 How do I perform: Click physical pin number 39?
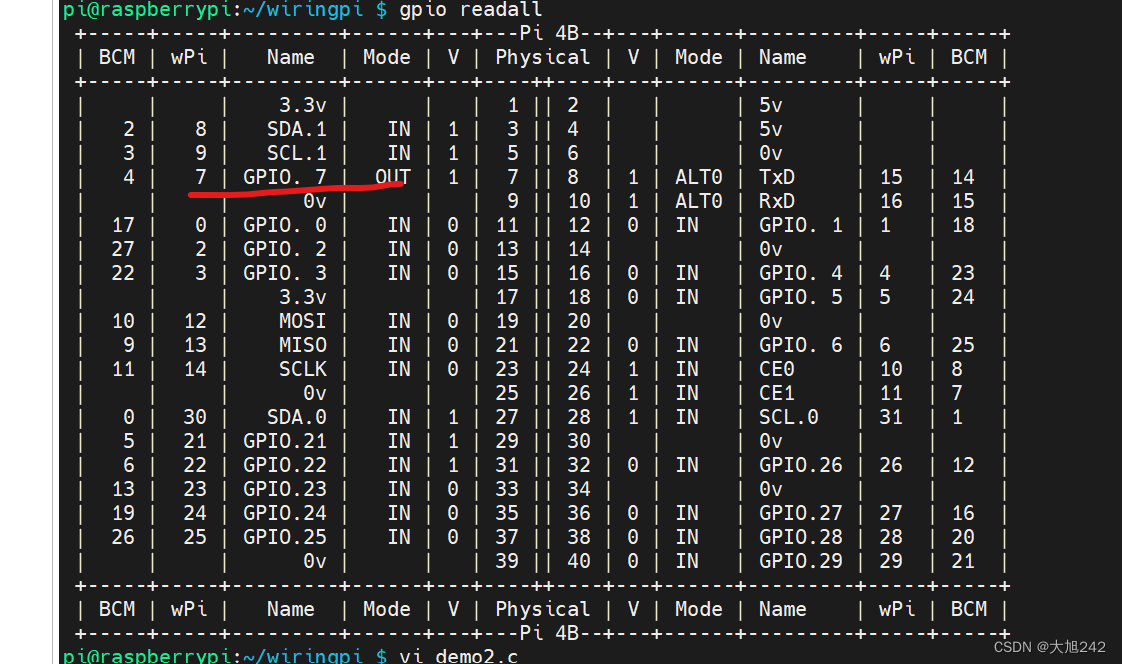[507, 561]
